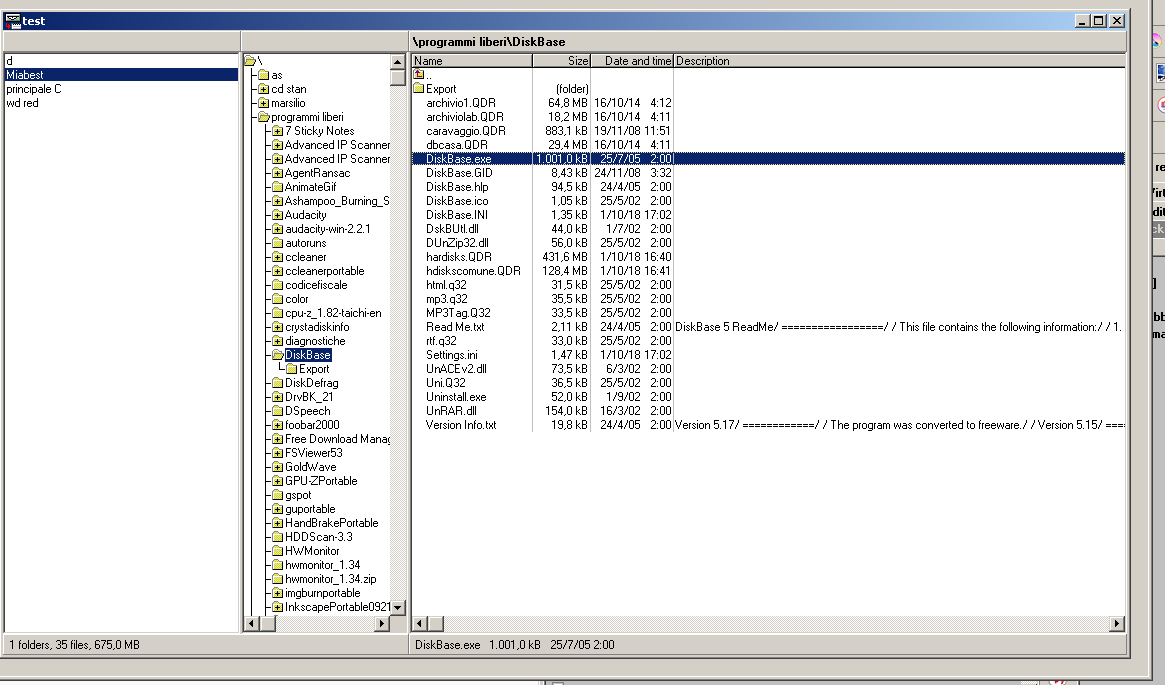Expand the GPU-ZPortable folder
The image size is (1165, 685).
click(278, 481)
